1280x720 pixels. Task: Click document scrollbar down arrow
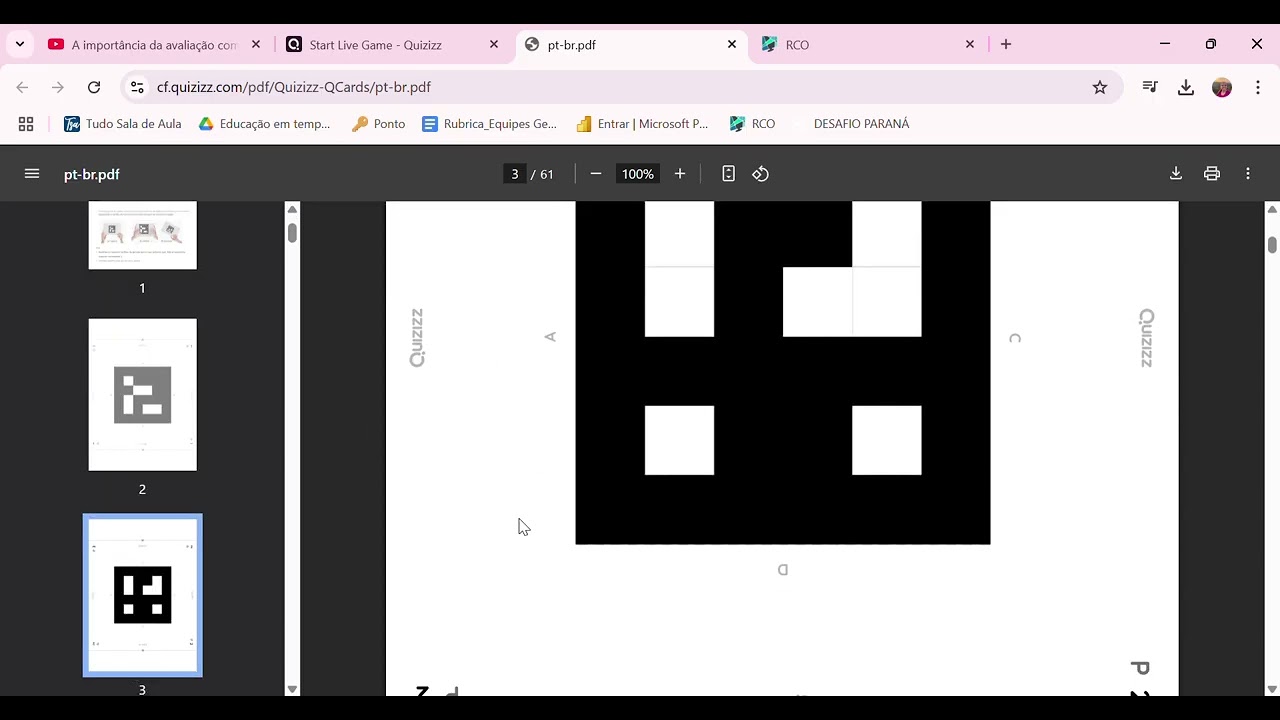(1272, 689)
